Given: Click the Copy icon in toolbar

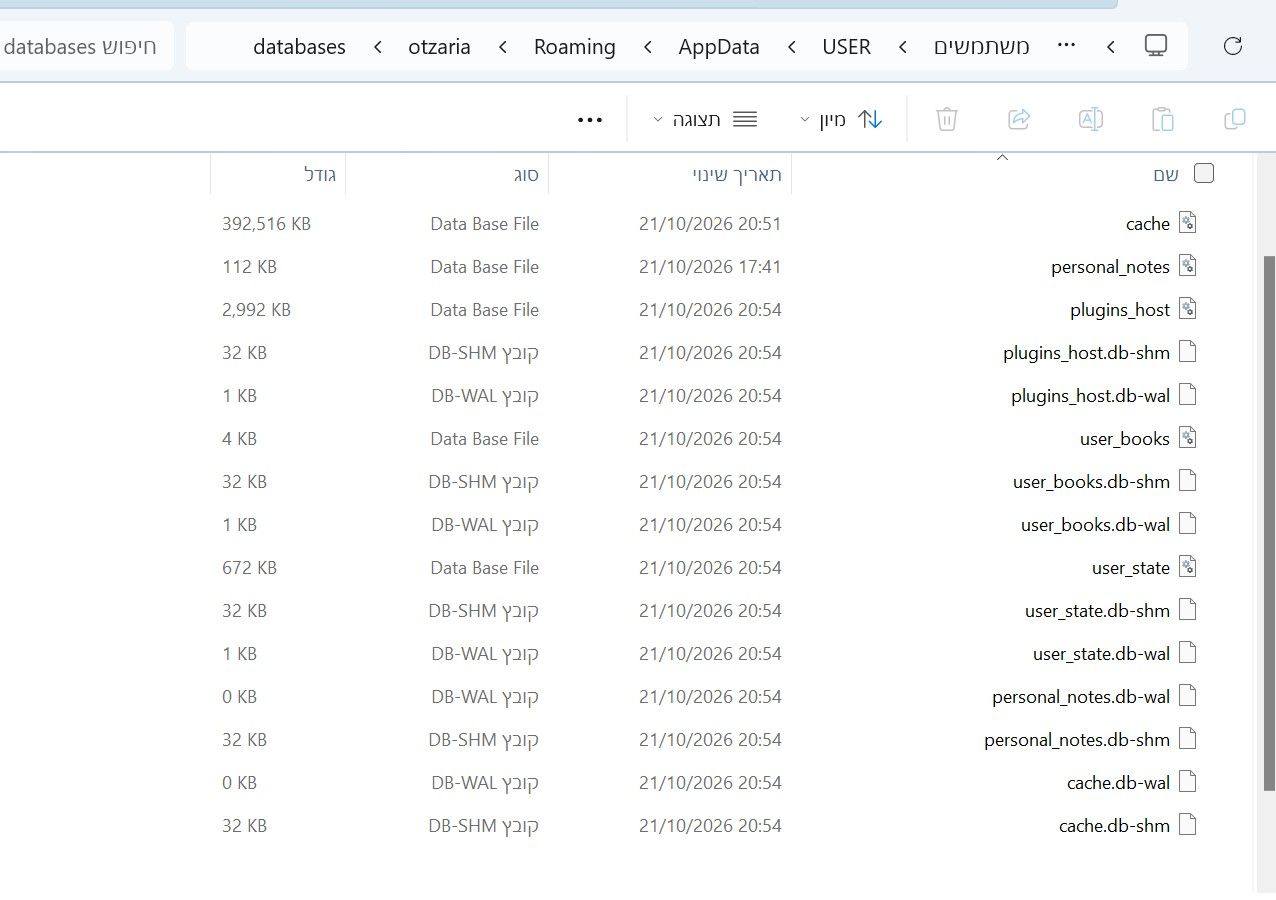Looking at the screenshot, I should pyautogui.click(x=1235, y=119).
